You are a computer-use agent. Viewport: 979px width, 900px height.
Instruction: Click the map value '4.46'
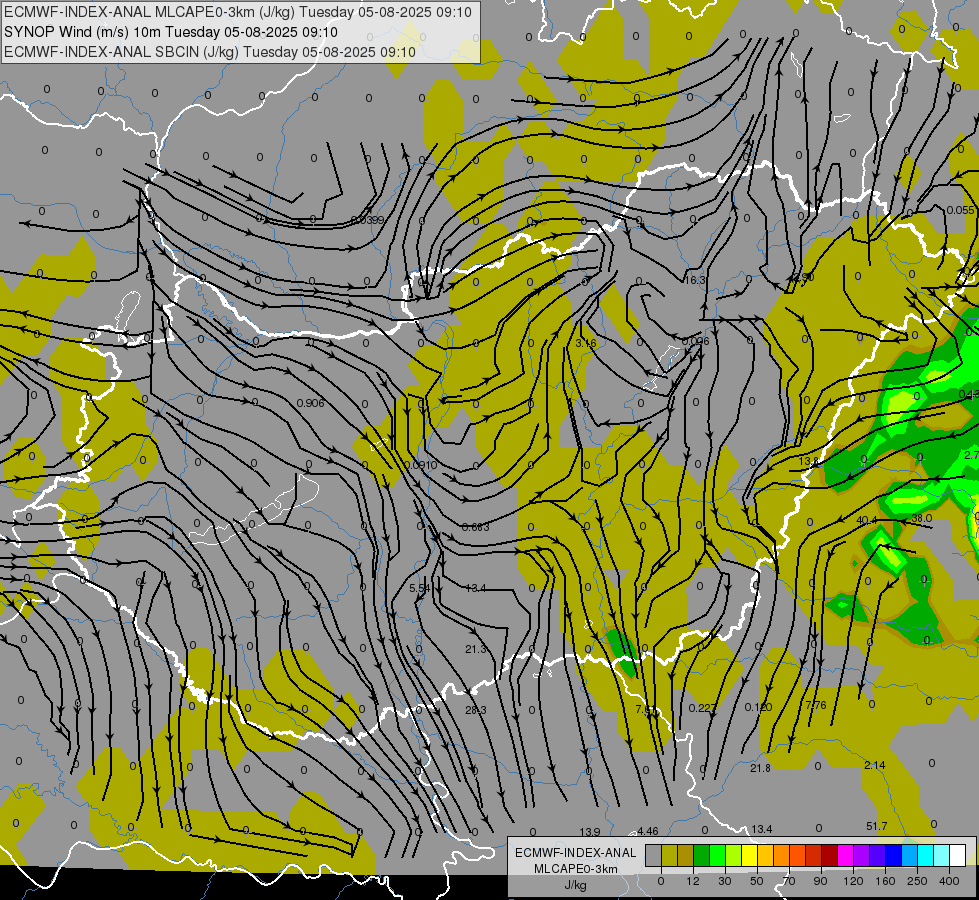[x=647, y=831]
